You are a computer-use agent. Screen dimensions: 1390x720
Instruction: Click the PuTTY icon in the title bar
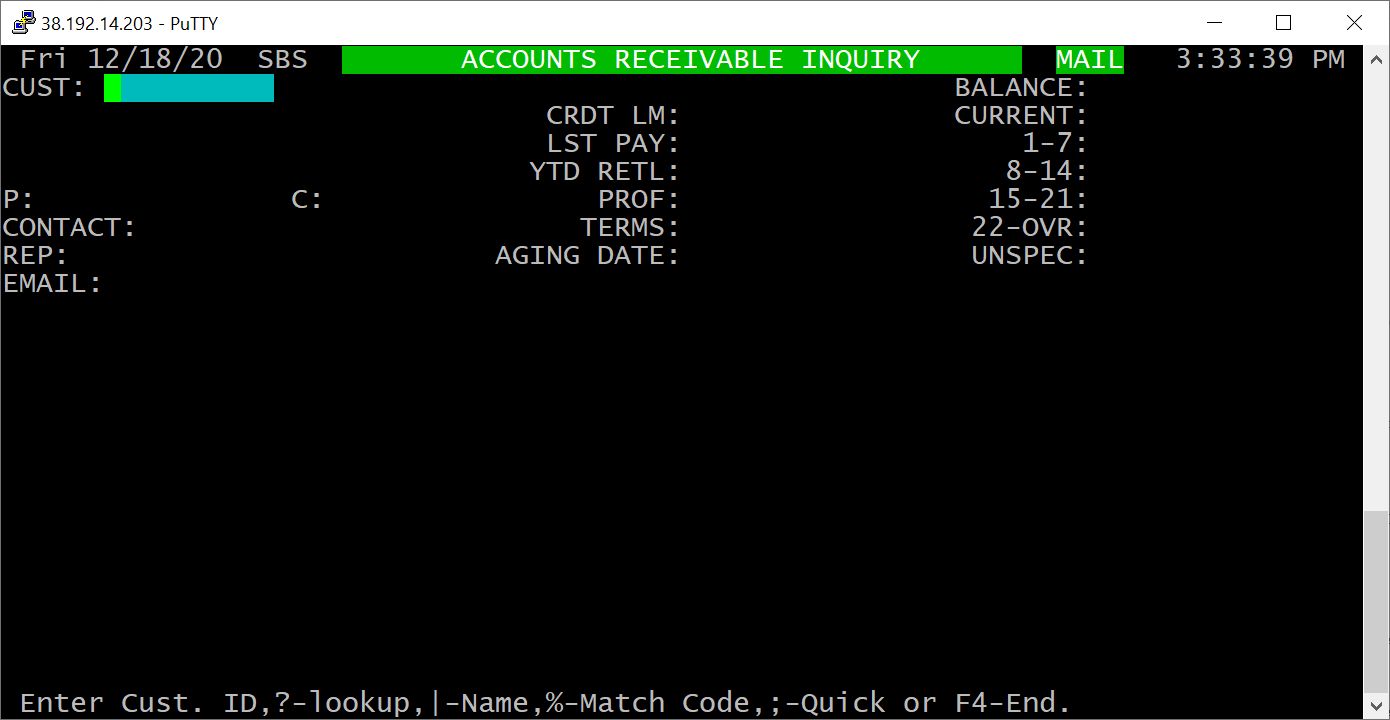(x=22, y=22)
